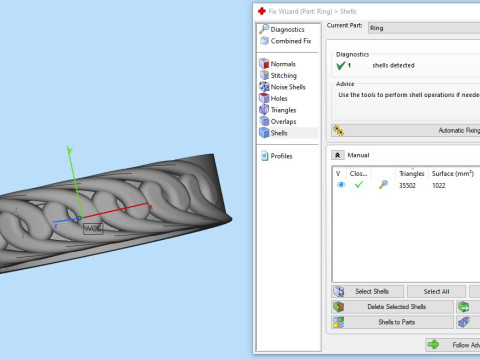Click the Shells step icon

pyautogui.click(x=264, y=133)
